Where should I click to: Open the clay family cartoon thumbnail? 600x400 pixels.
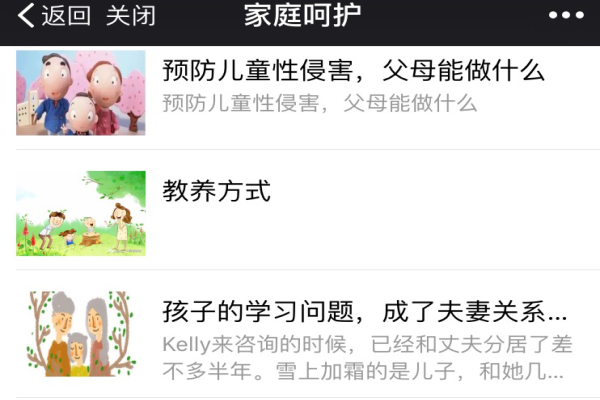pos(81,93)
